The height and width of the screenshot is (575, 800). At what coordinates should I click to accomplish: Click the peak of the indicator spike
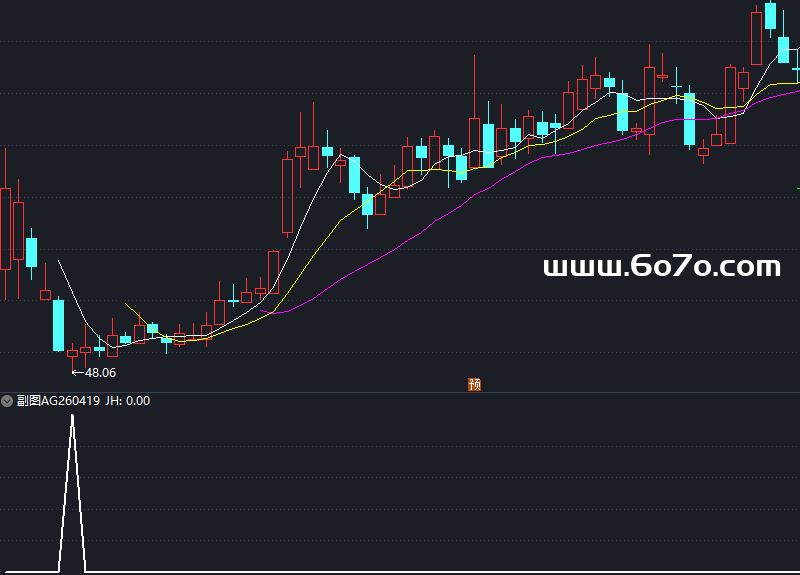tap(72, 415)
